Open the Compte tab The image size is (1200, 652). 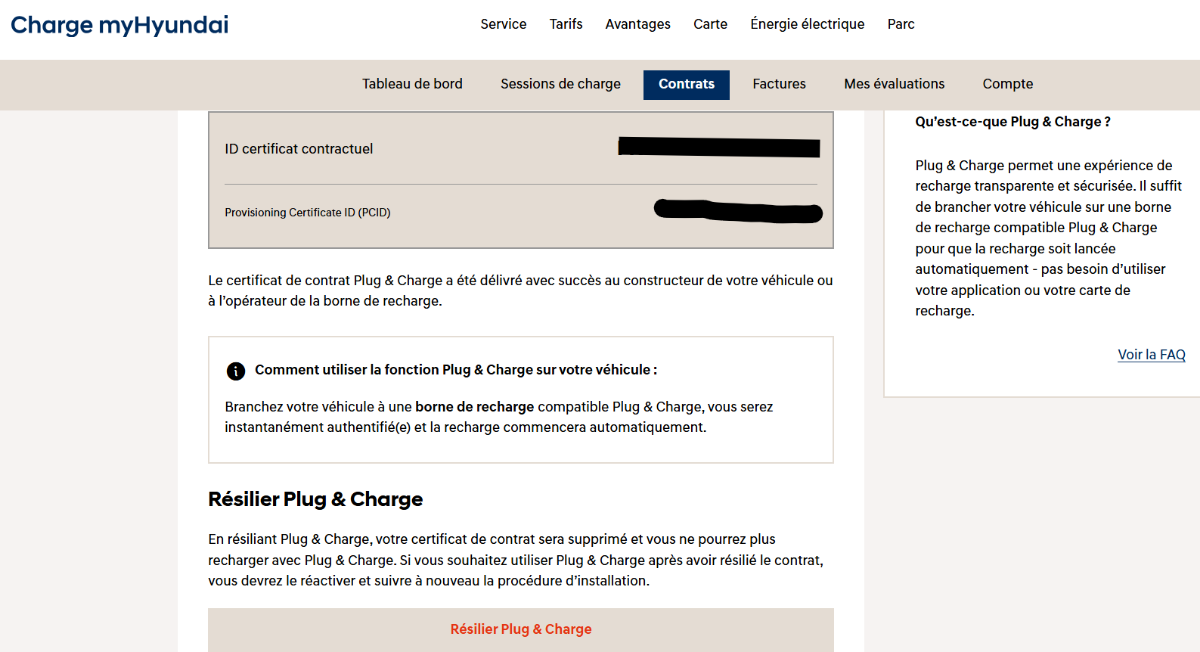click(x=1007, y=84)
